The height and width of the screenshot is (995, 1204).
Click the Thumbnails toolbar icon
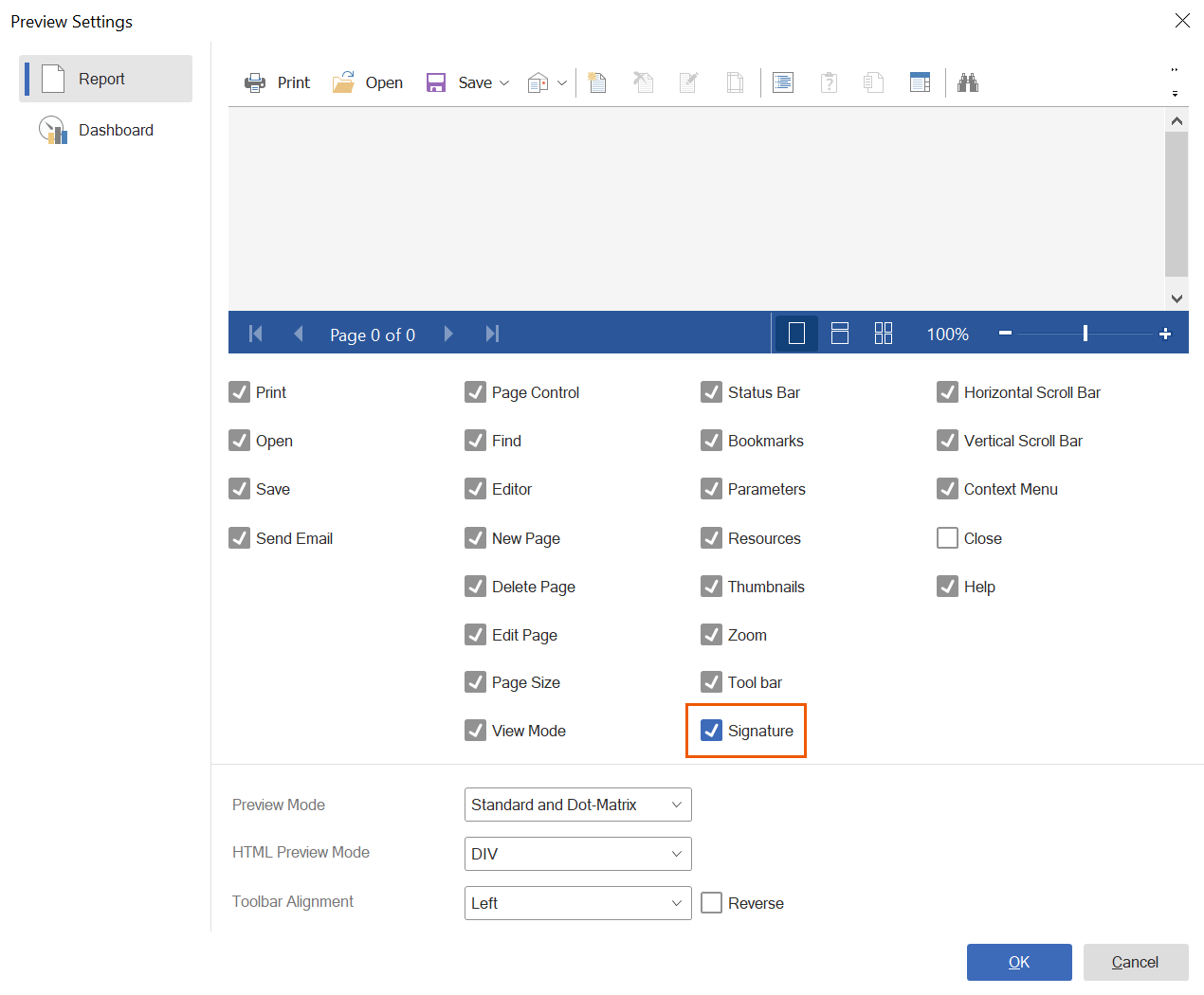920,82
